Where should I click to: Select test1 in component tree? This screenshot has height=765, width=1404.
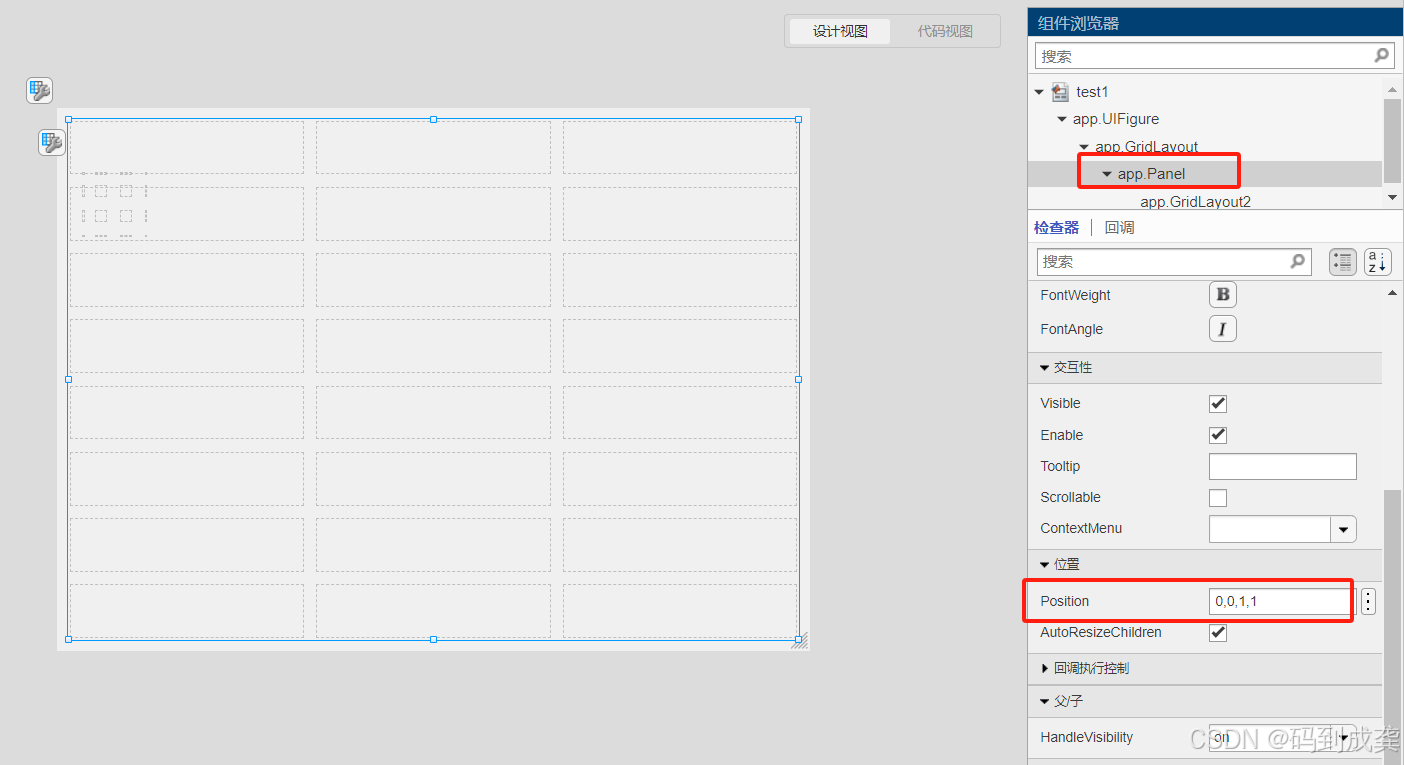pyautogui.click(x=1092, y=92)
